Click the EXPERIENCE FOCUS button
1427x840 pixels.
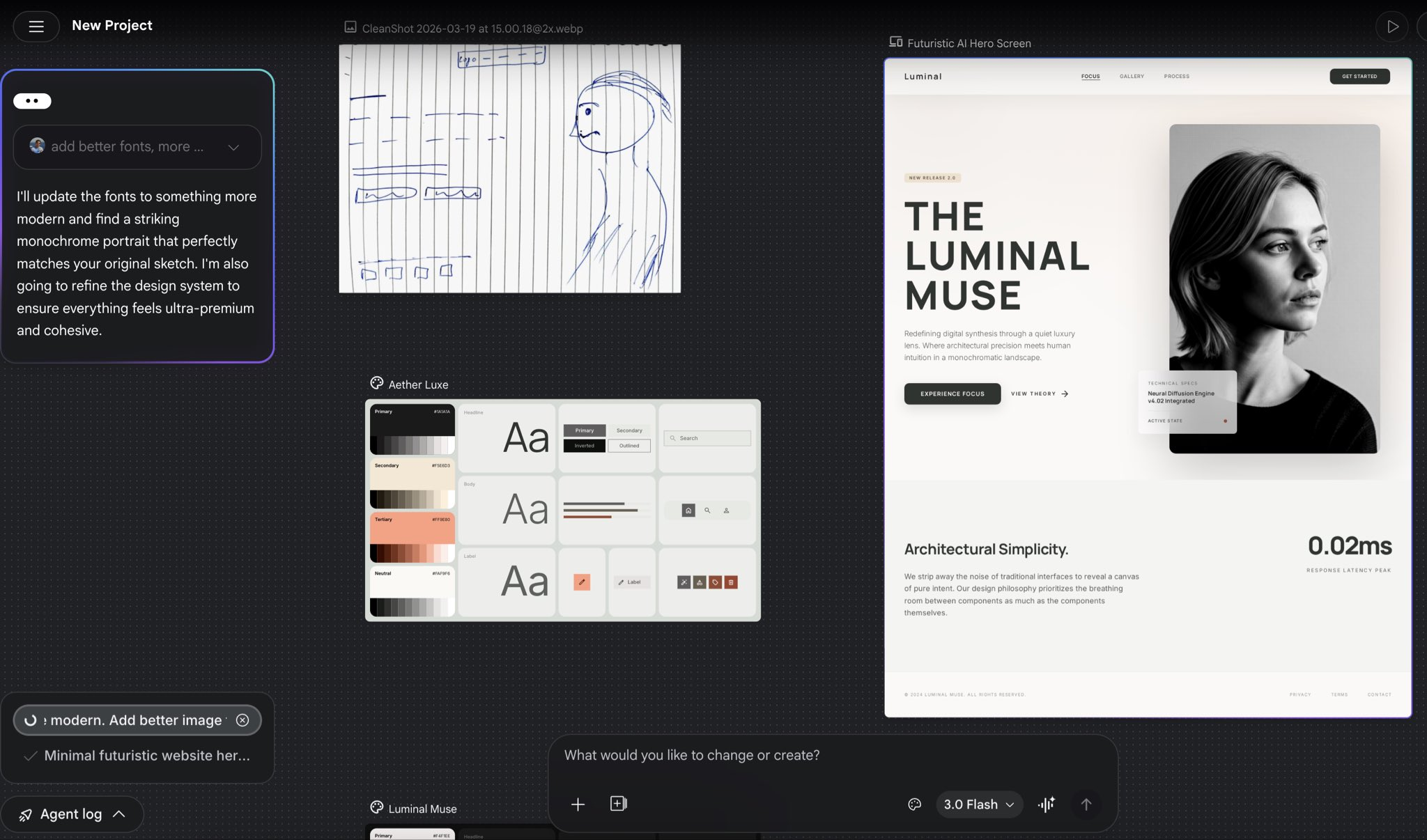[x=952, y=394]
